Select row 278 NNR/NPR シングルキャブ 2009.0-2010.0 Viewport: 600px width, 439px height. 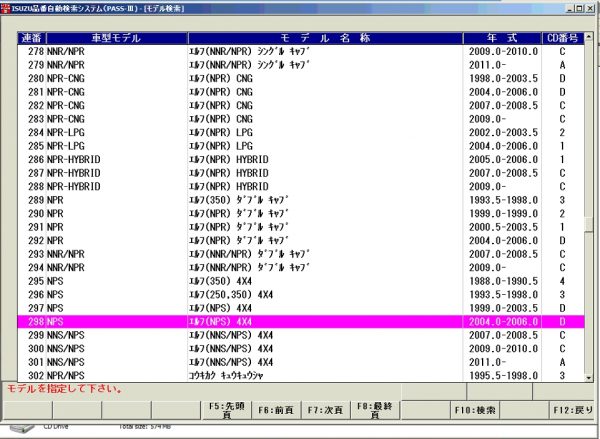(301, 52)
